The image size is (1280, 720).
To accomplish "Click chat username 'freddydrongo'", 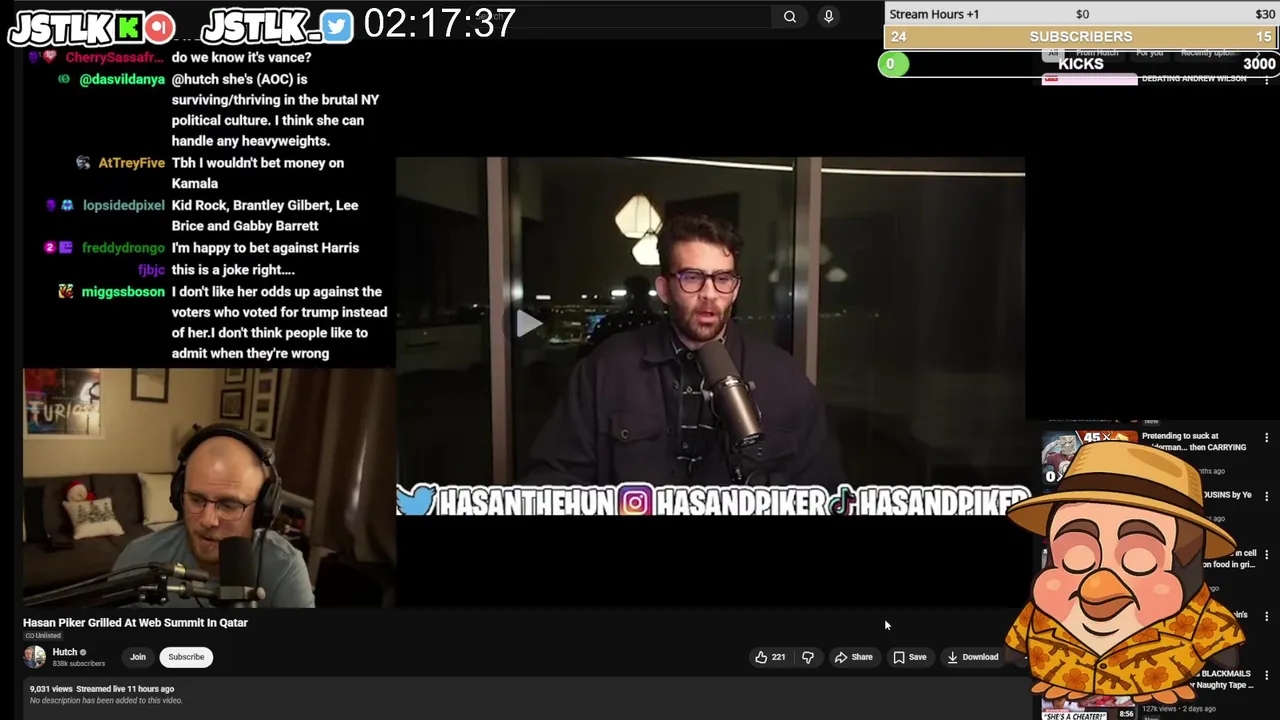I will point(123,248).
